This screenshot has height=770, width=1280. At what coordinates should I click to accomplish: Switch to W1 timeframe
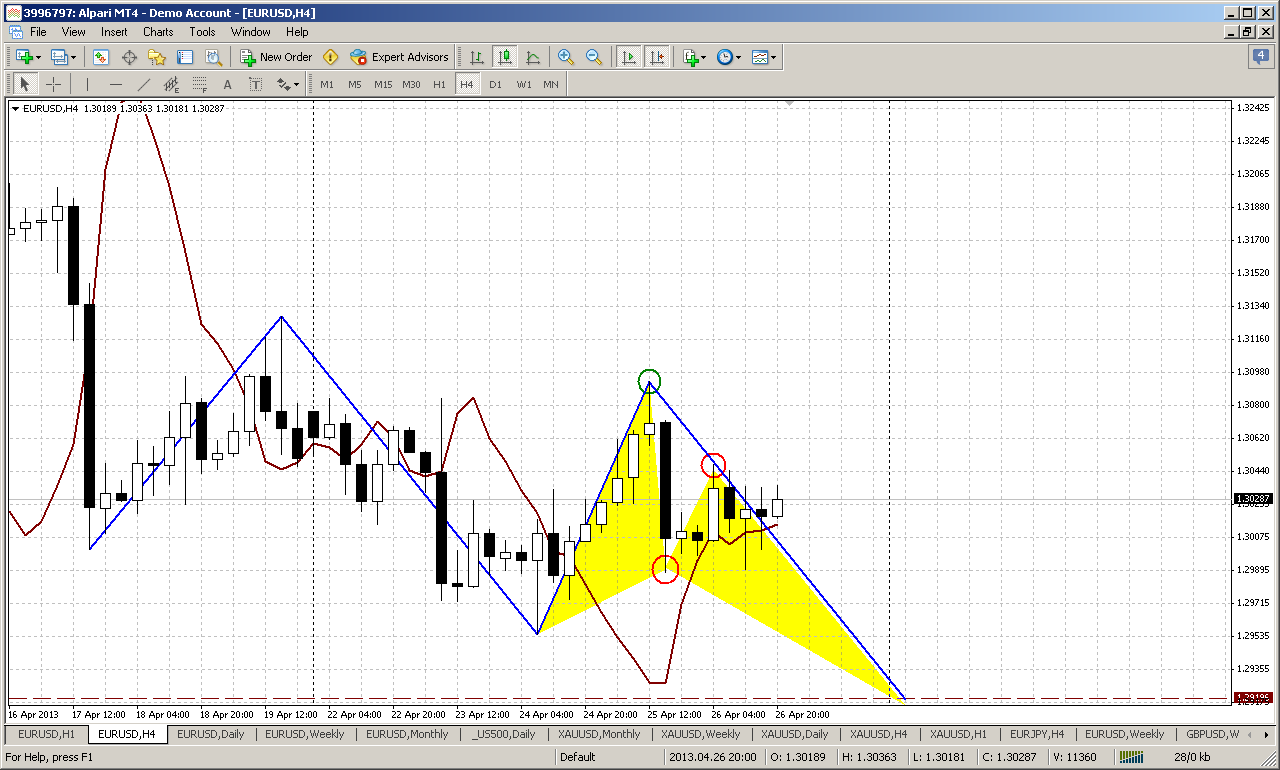click(523, 84)
